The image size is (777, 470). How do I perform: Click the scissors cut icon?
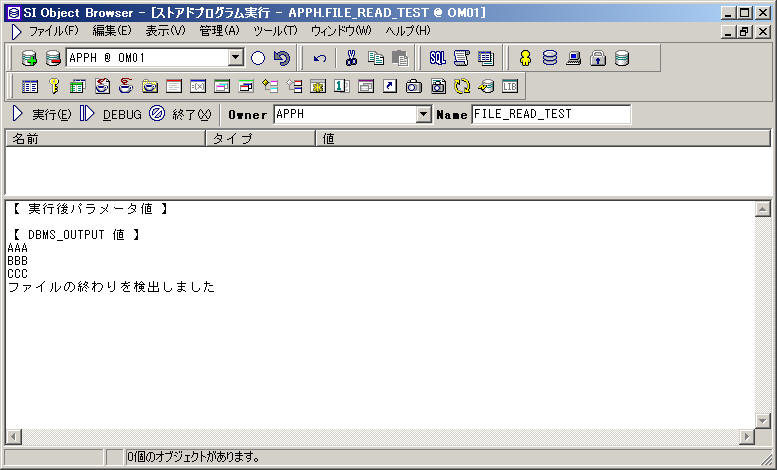tap(351, 58)
